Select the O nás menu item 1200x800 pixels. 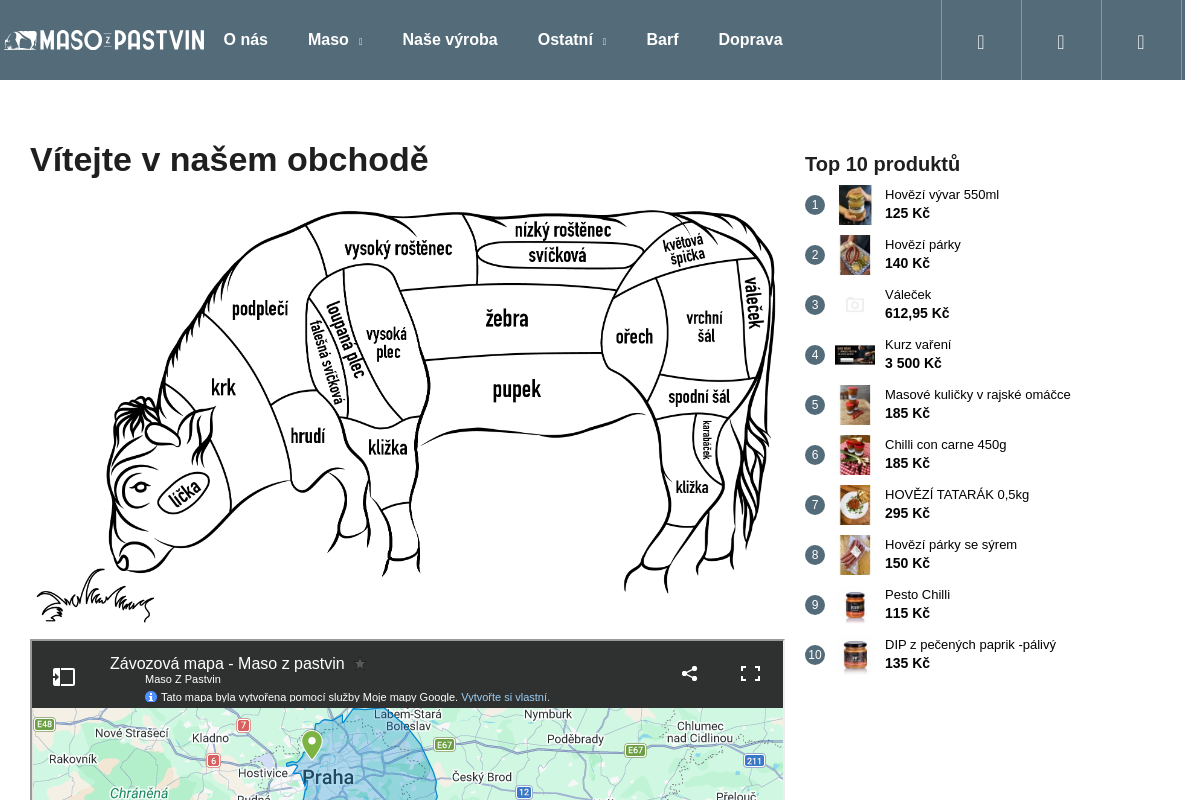245,39
